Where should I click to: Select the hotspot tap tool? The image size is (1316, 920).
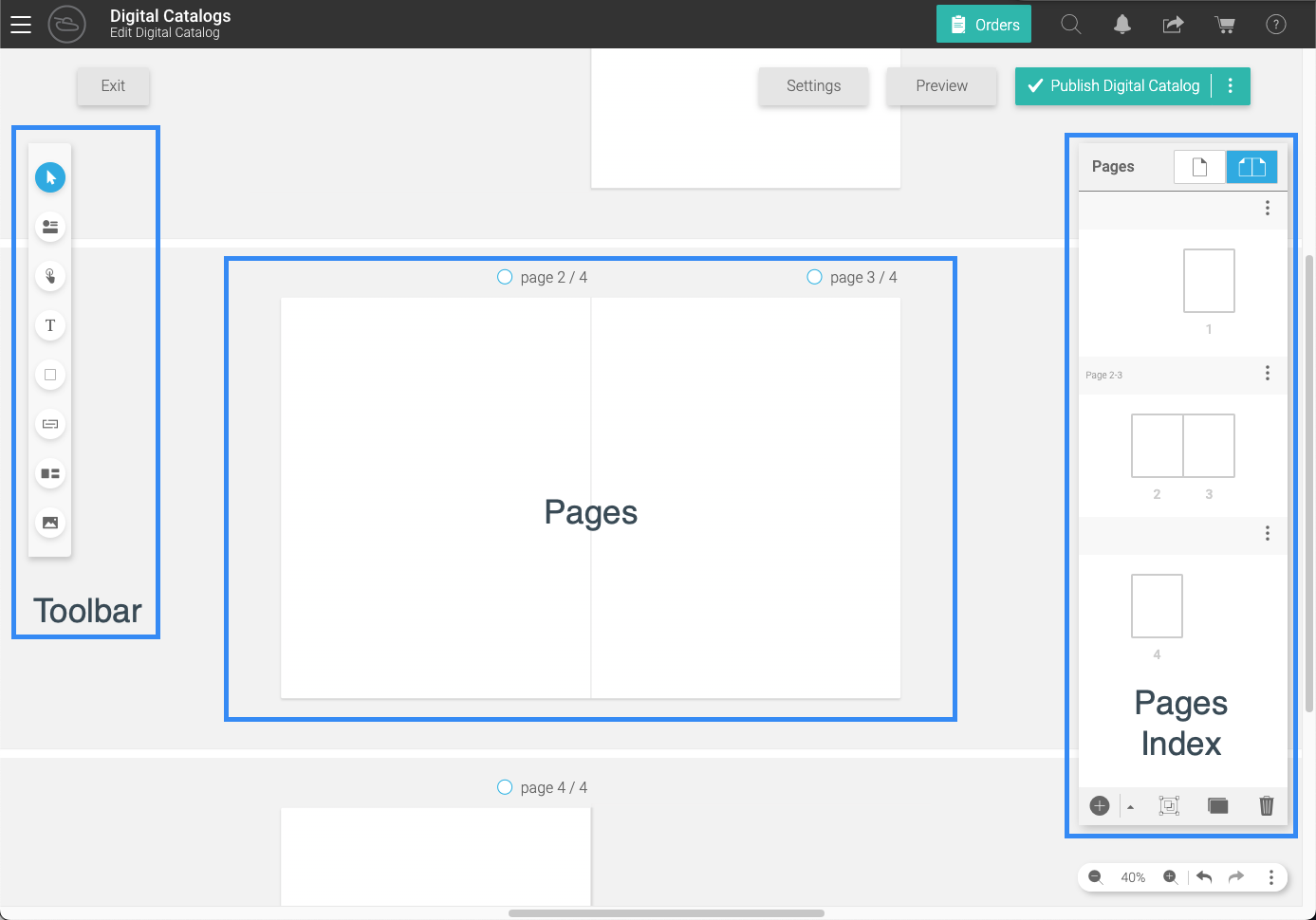(49, 276)
